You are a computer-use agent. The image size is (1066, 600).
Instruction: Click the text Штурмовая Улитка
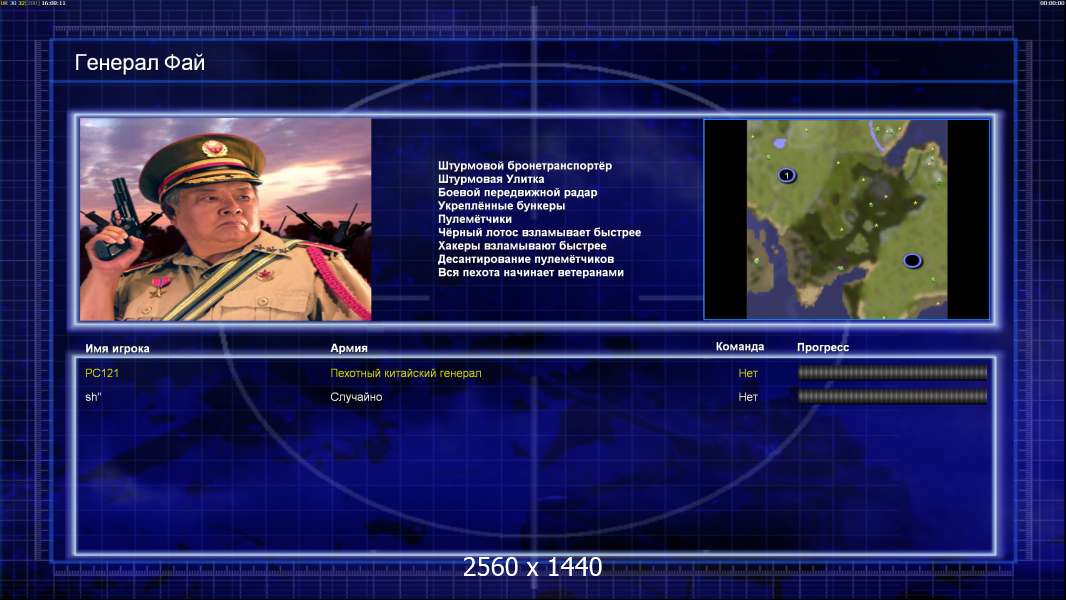click(x=491, y=179)
